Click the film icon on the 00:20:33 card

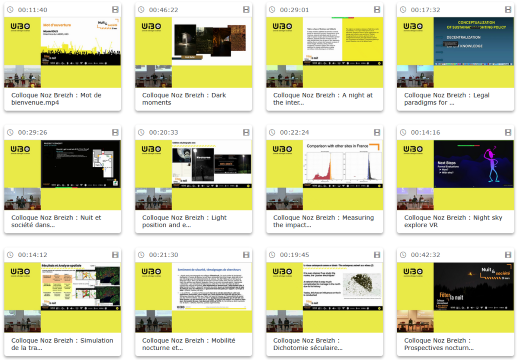pos(246,132)
